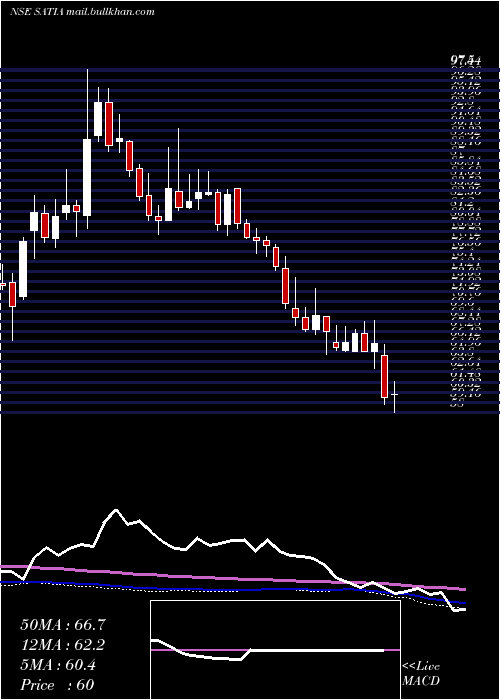Click the NSE SATIA chart title text
The image size is (500, 700).
(x=82, y=12)
